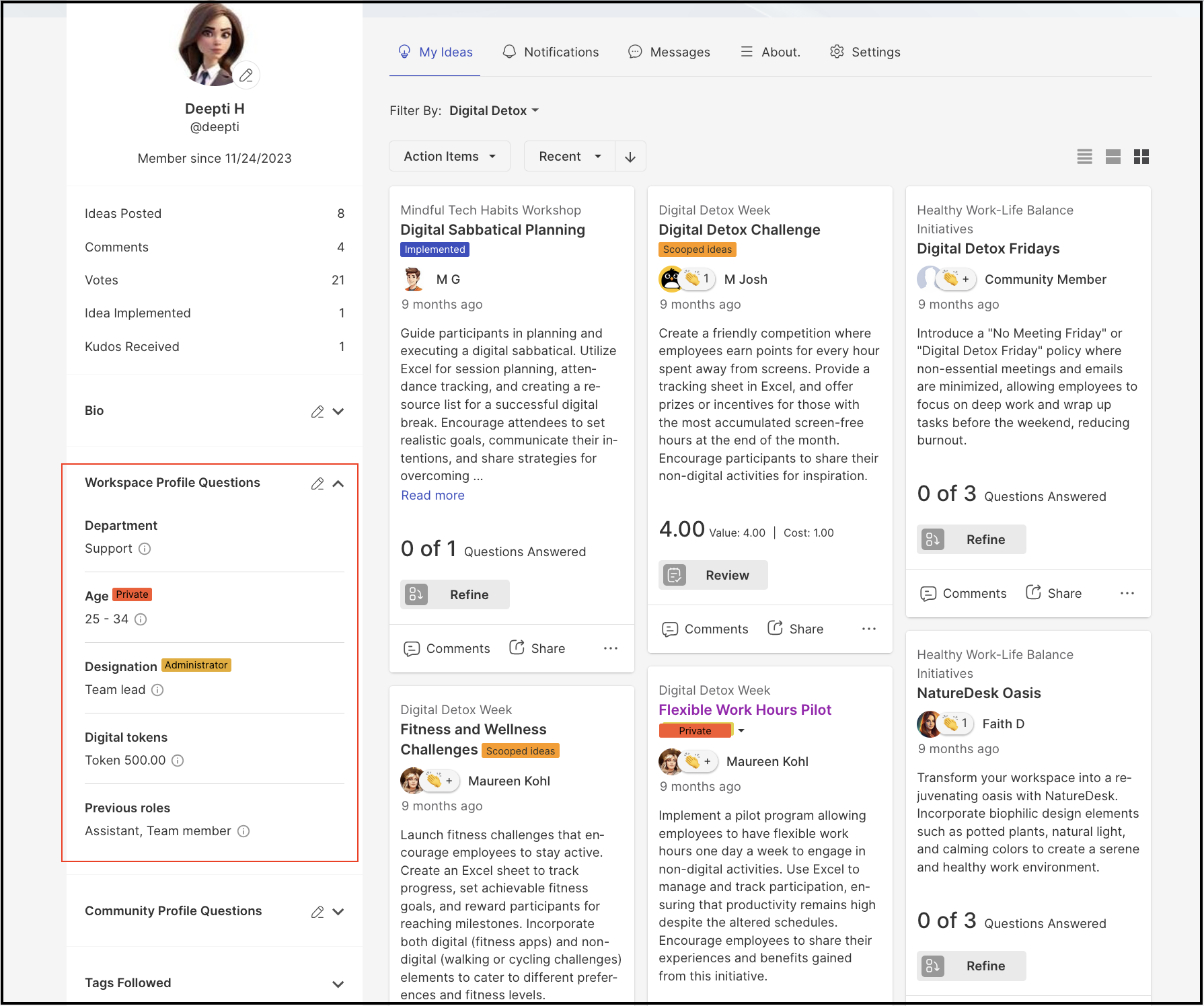The height and width of the screenshot is (1006, 1204).
Task: Give kudos on Flexible Work Hours Pilot idea
Action: tap(700, 761)
